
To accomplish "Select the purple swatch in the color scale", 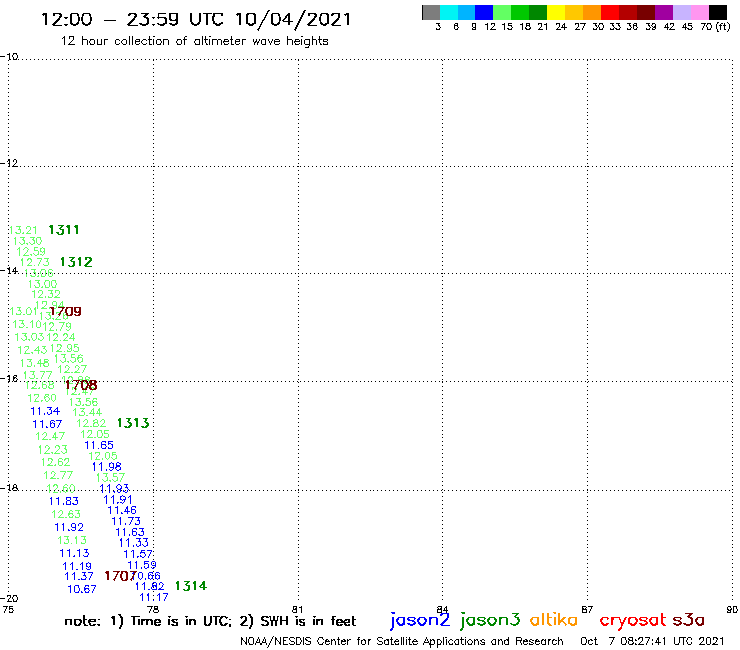I will coord(663,12).
